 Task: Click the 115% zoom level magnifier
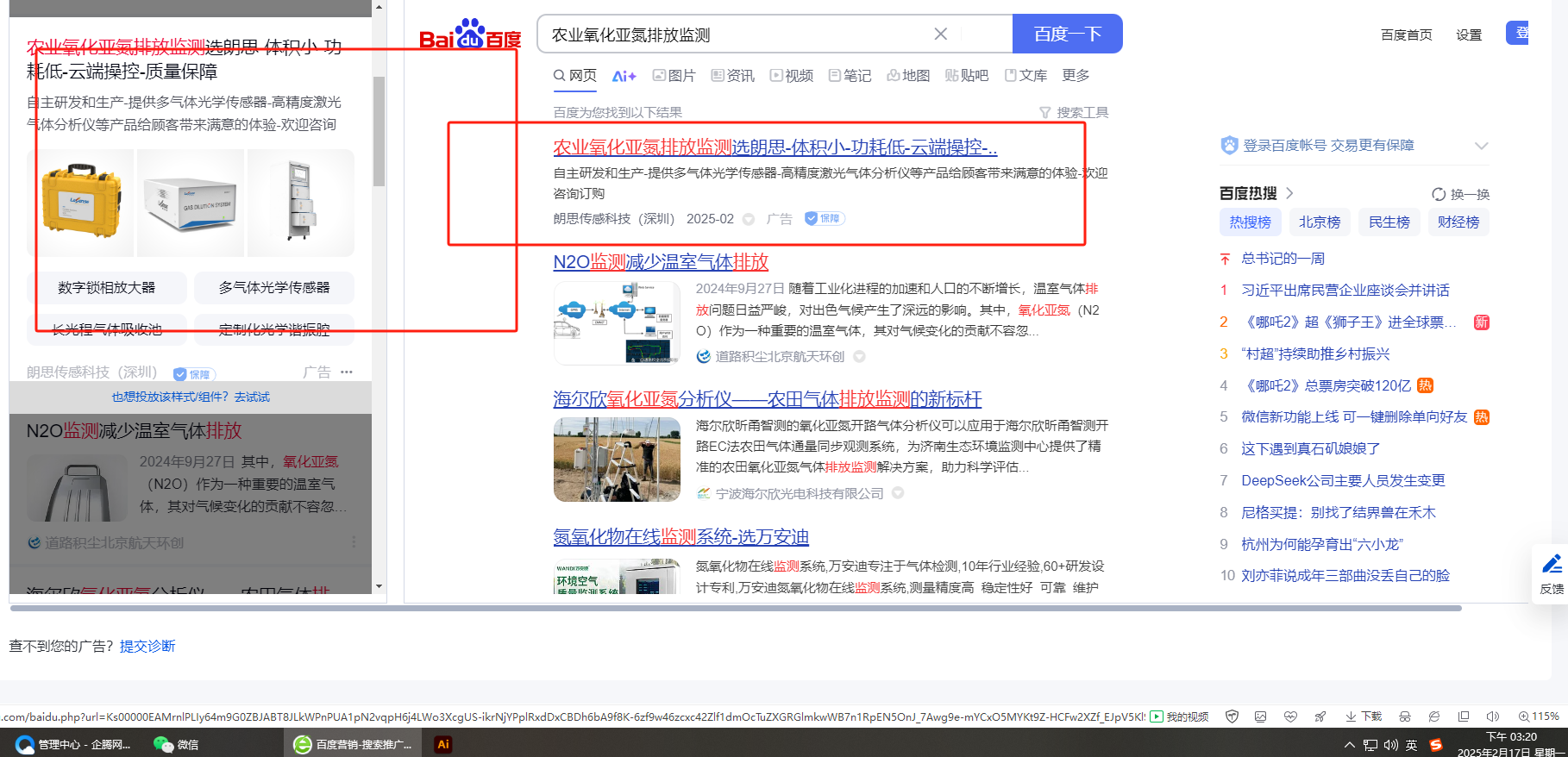pos(1539,716)
